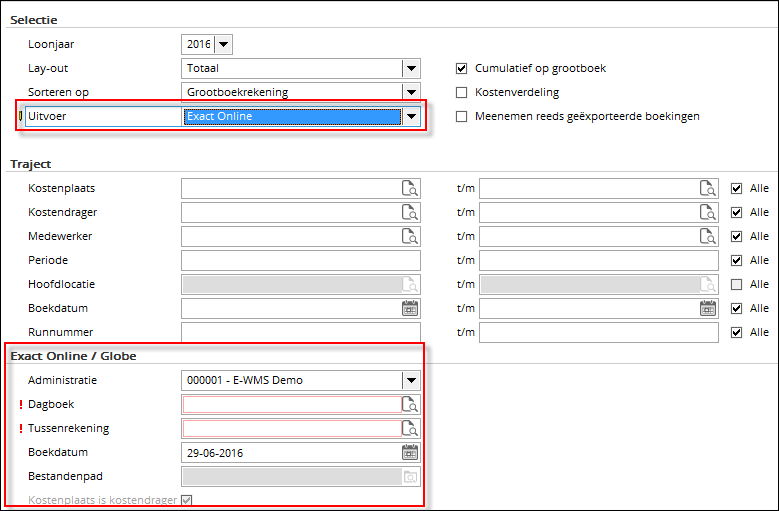779x511 pixels.
Task: Click the Runnummer t/m input field
Action: [x=599, y=332]
